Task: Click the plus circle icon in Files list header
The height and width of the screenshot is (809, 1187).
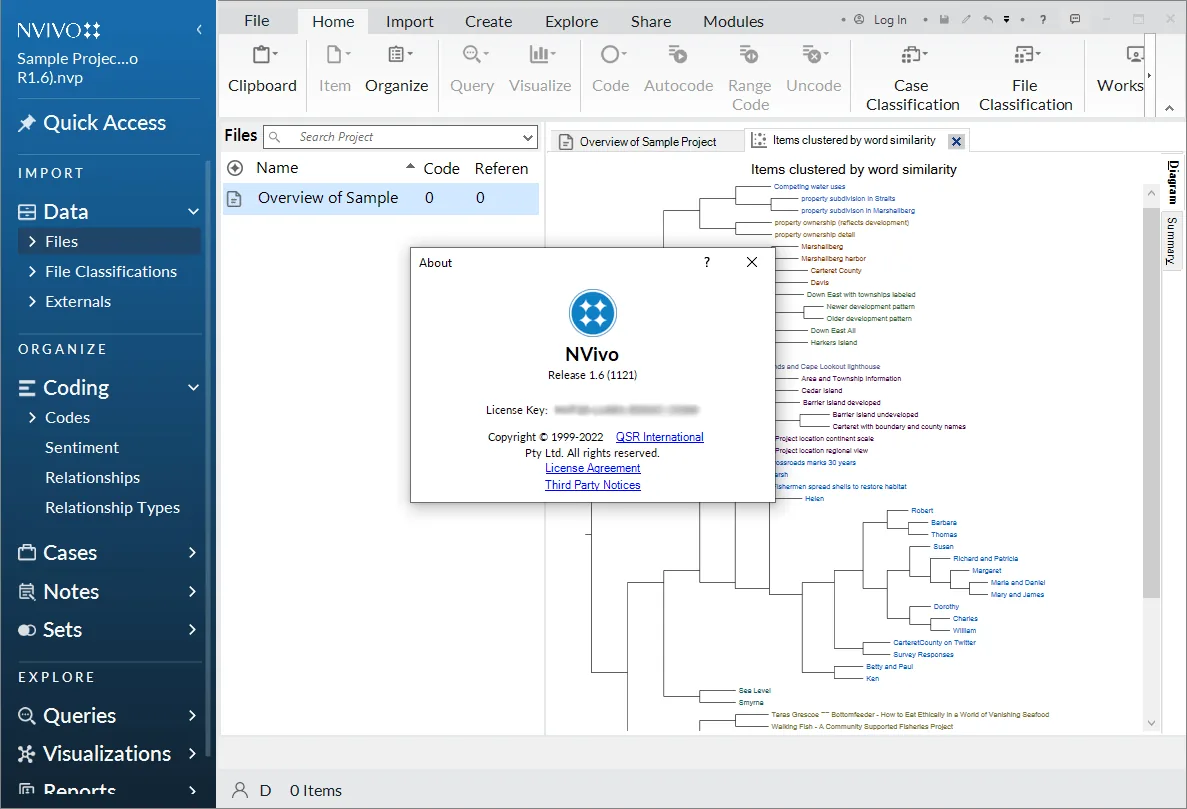Action: coord(235,168)
